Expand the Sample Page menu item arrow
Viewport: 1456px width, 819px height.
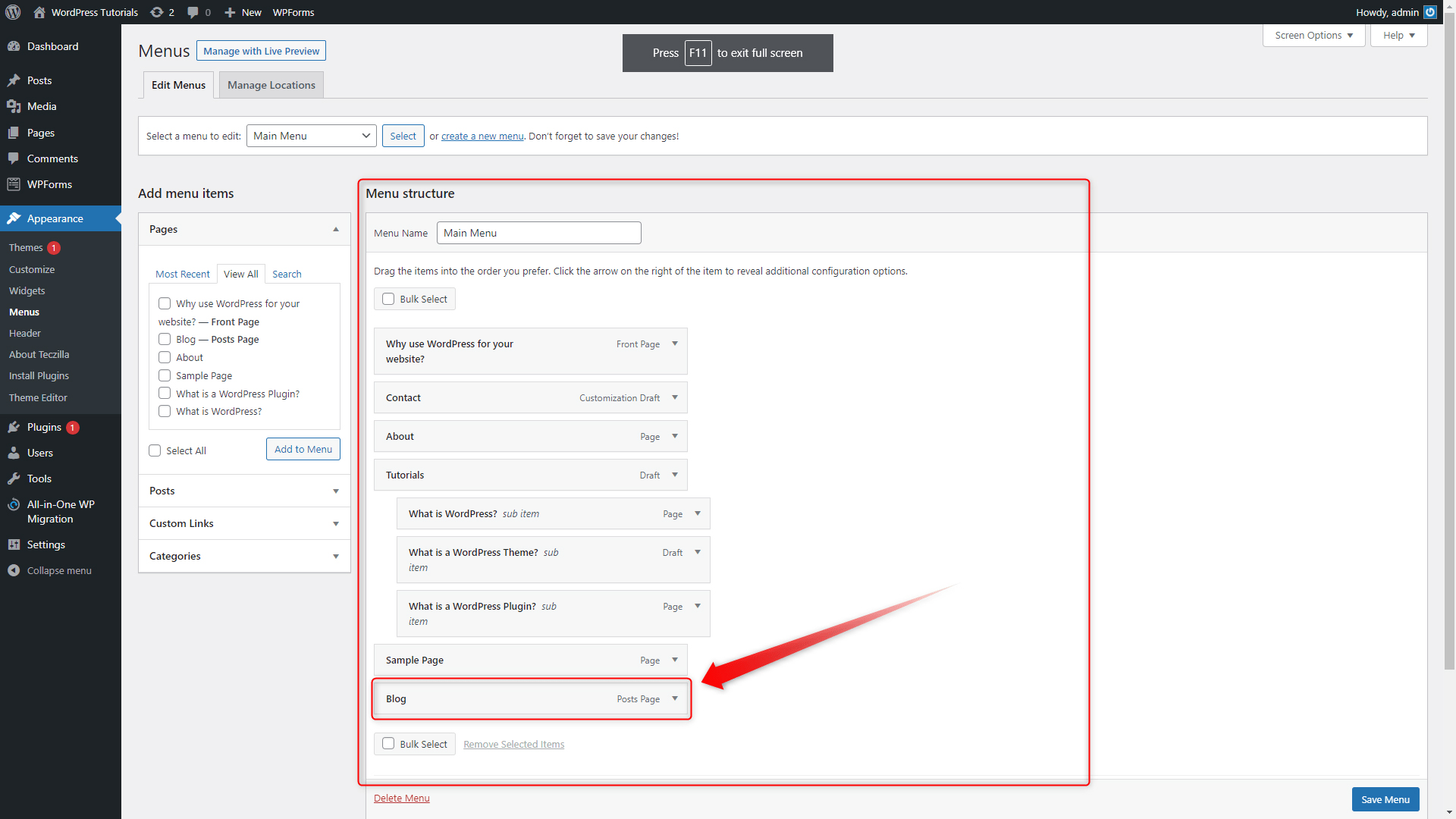tap(675, 660)
